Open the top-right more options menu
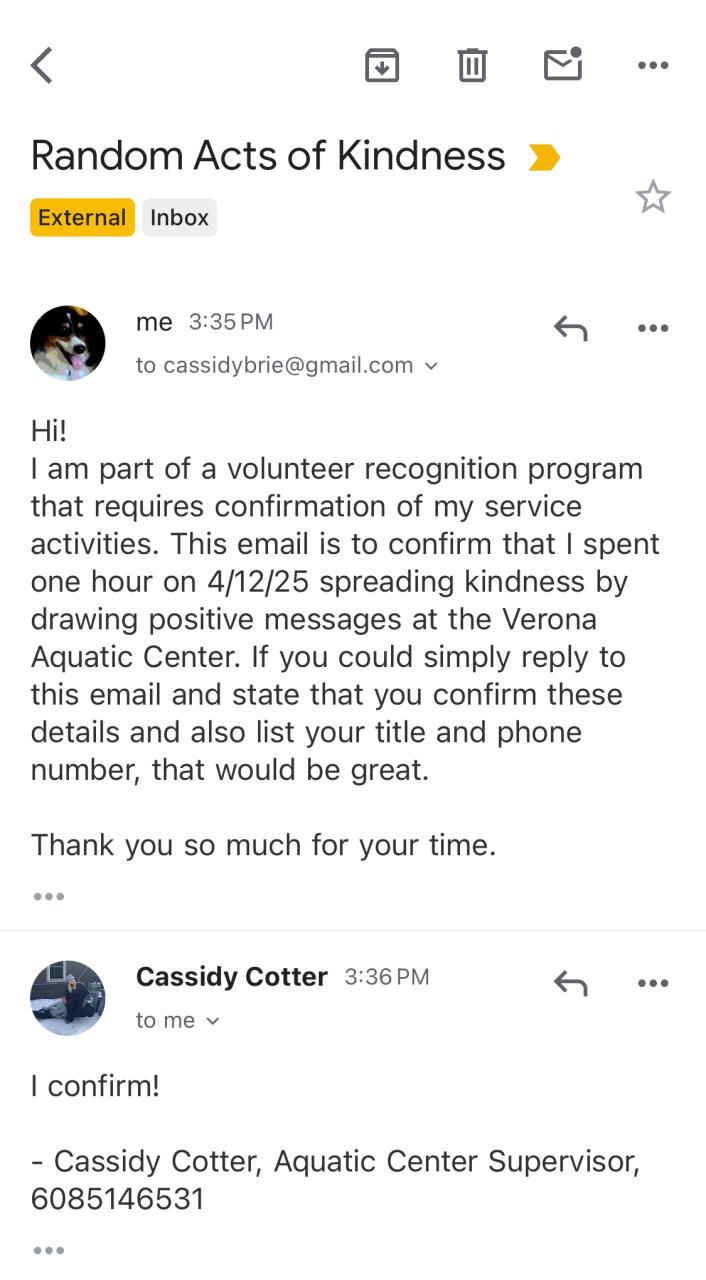Image resolution: width=706 pixels, height=1280 pixels. 653,66
